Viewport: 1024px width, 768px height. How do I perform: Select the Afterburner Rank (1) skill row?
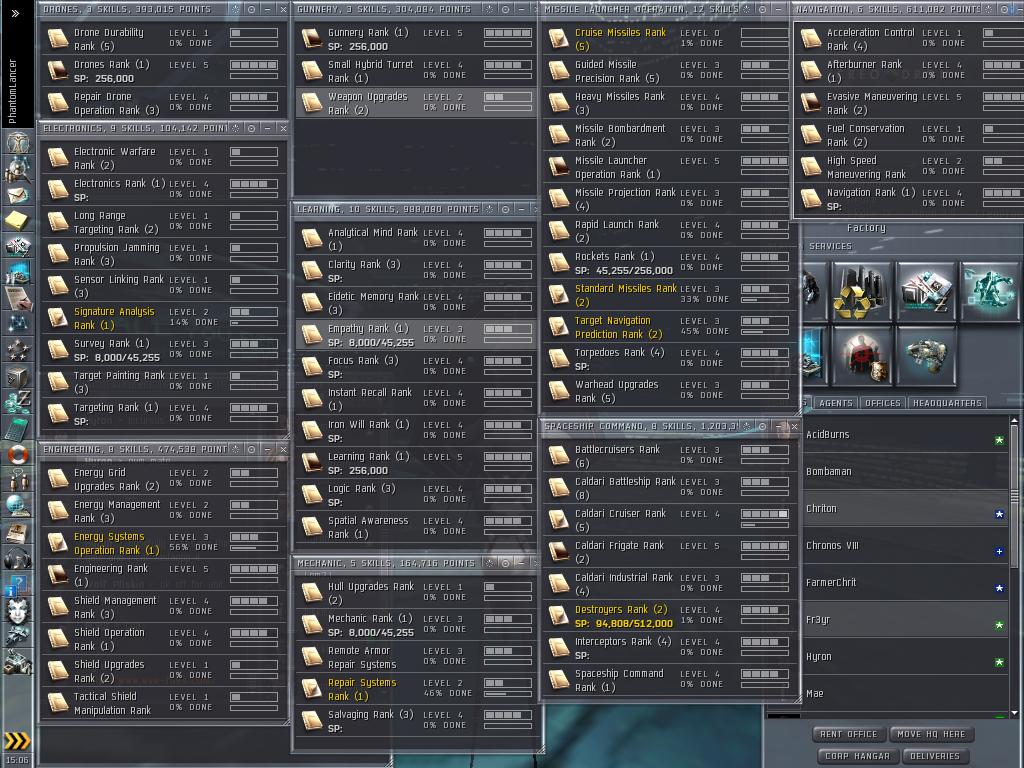(x=910, y=71)
